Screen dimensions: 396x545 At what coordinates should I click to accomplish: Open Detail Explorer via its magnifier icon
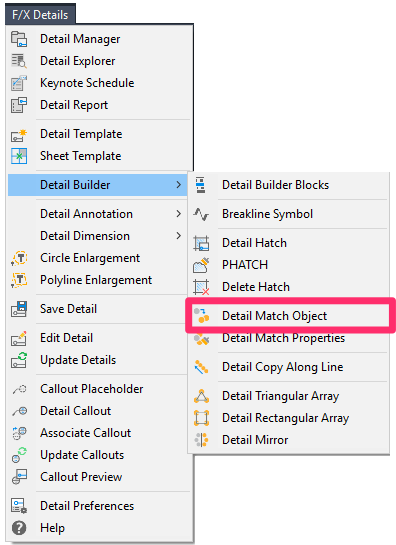tap(19, 61)
